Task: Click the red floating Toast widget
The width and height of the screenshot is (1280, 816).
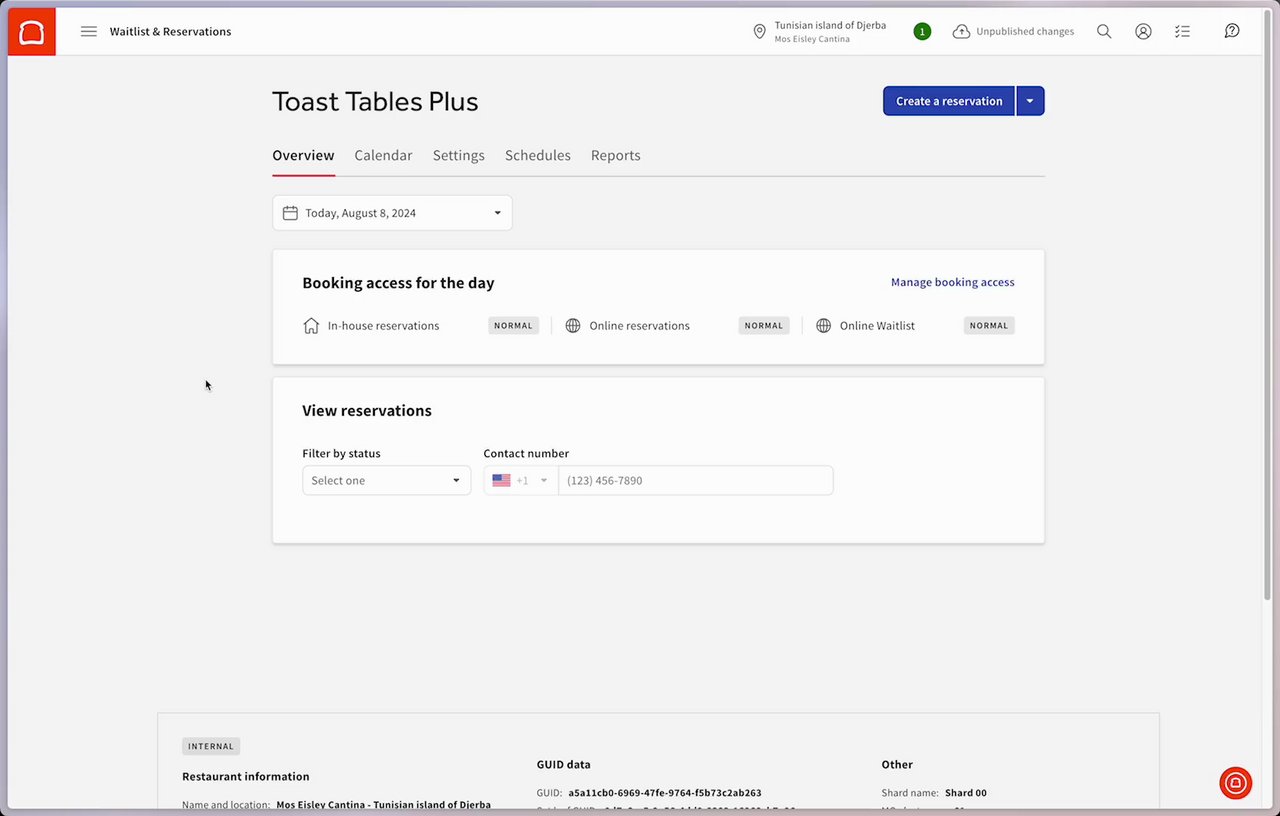Action: [1236, 783]
